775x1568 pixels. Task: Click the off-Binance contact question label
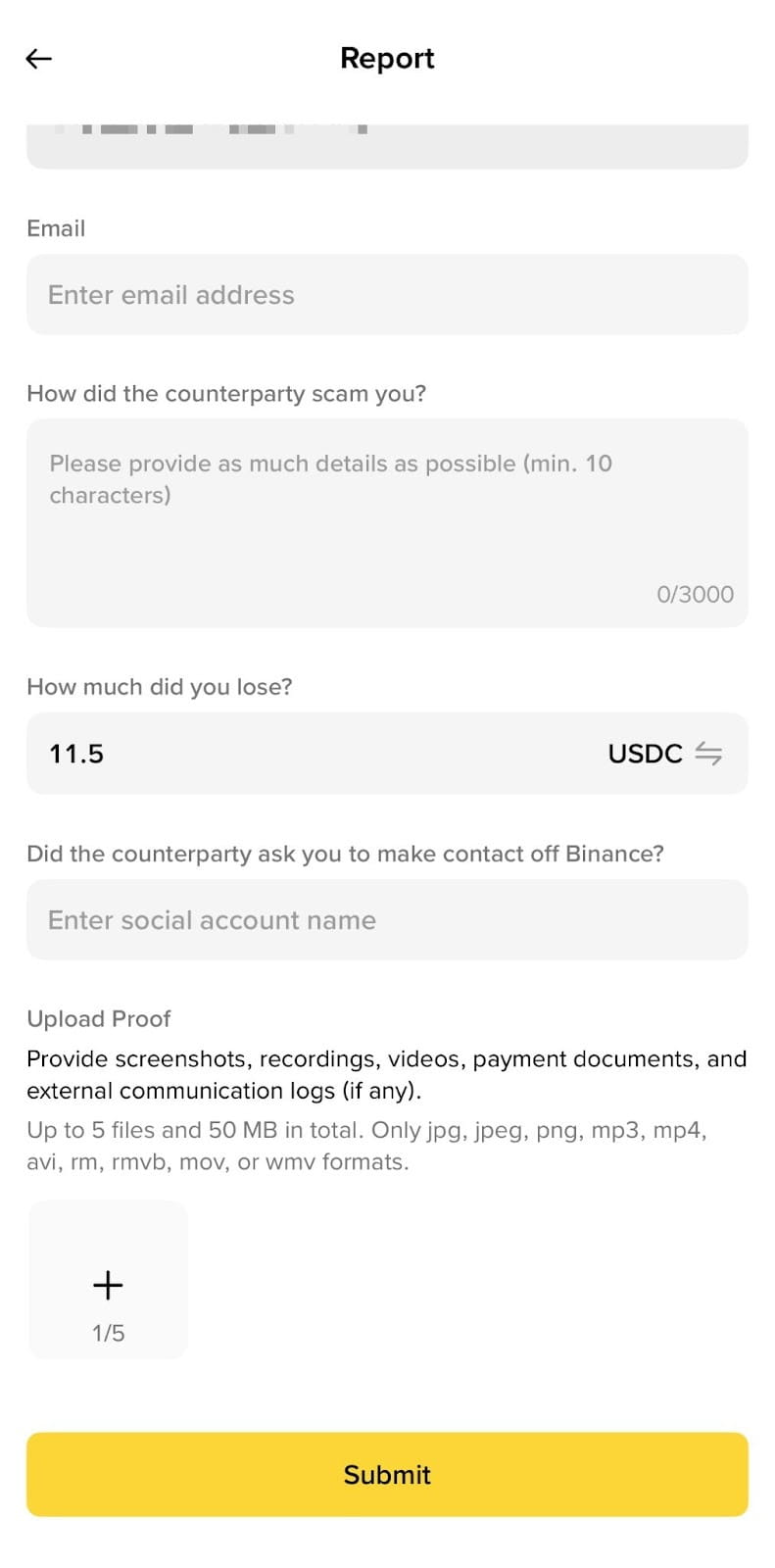pyautogui.click(x=345, y=854)
